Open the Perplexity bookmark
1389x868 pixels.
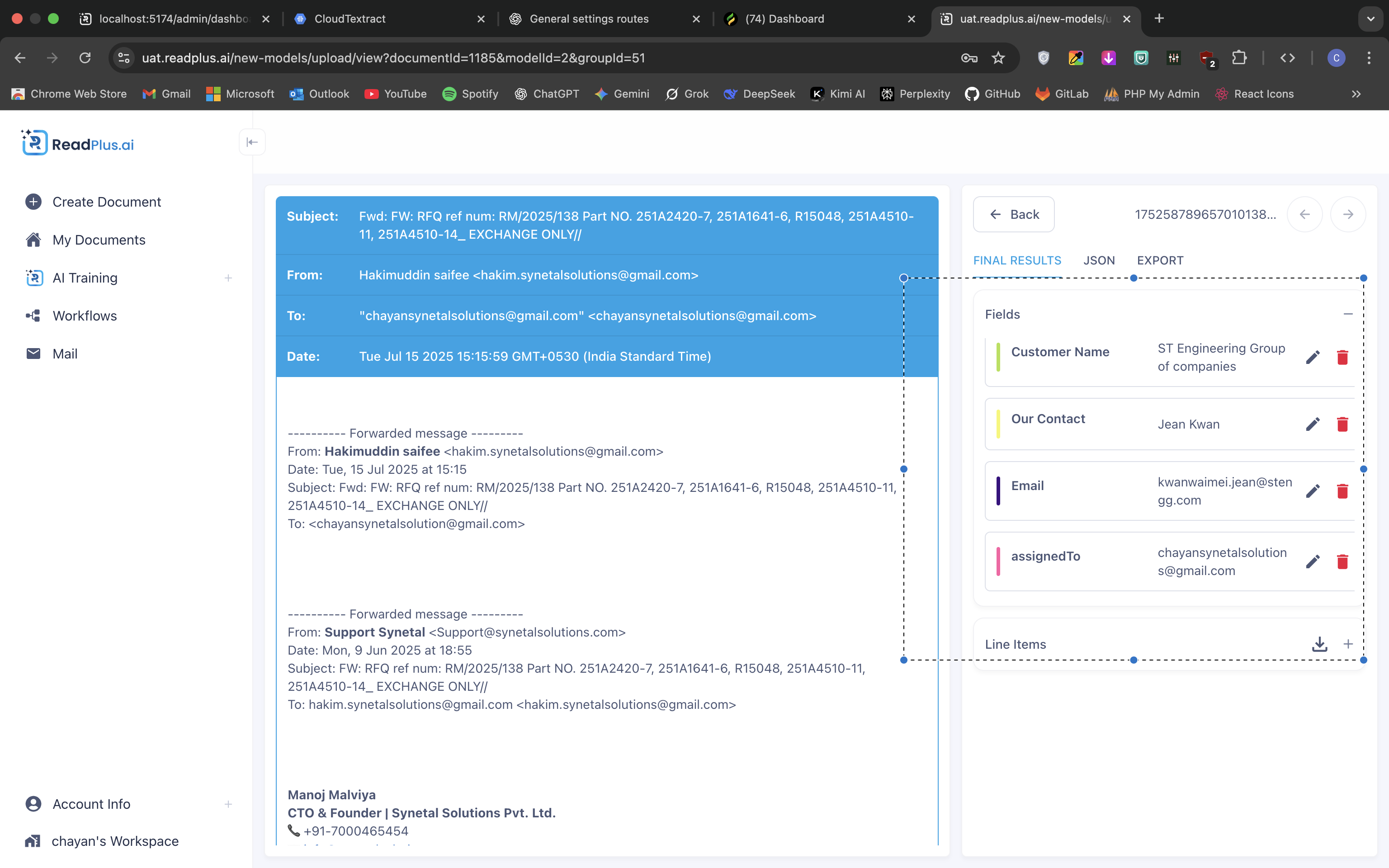click(x=915, y=94)
